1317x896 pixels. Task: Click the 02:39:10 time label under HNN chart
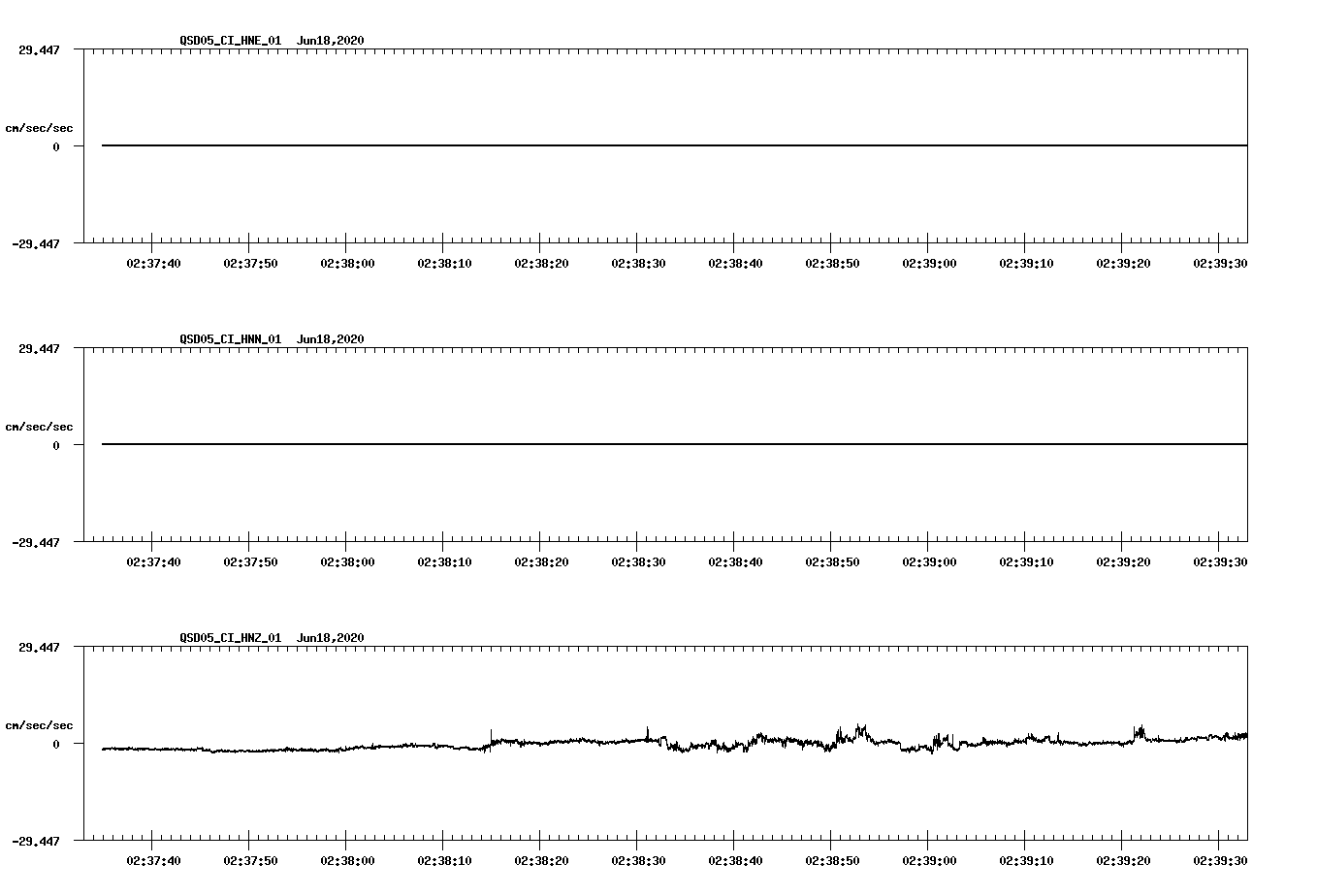click(x=1026, y=562)
